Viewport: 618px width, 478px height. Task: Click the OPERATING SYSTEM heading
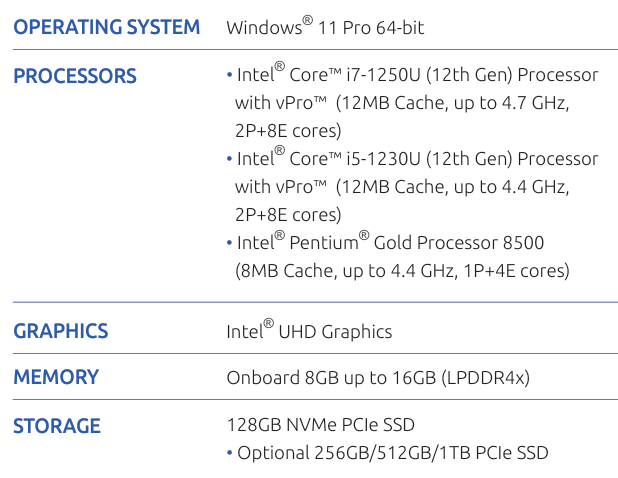106,27
